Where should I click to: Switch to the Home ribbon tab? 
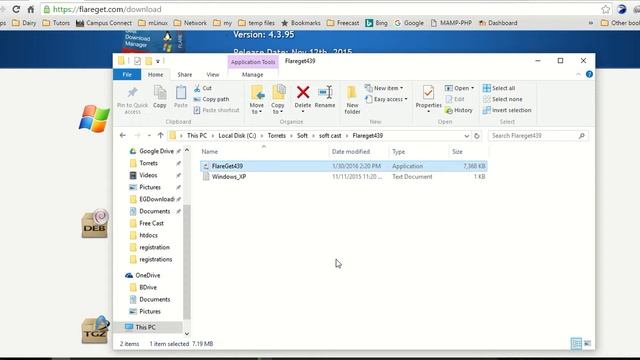tap(156, 75)
